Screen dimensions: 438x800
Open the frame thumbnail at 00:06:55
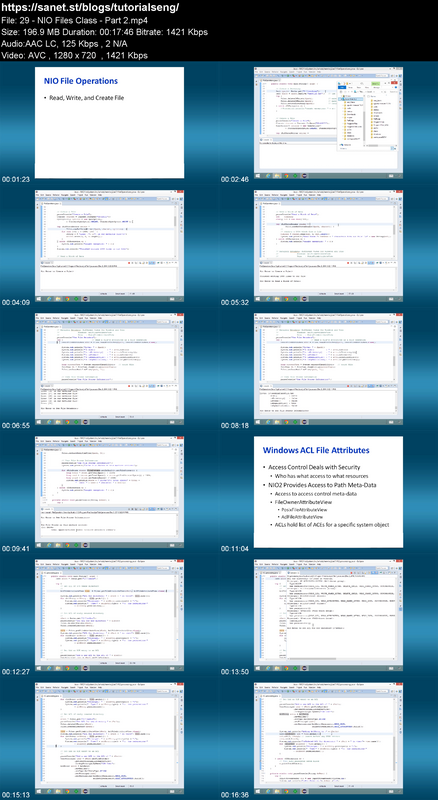coord(109,369)
